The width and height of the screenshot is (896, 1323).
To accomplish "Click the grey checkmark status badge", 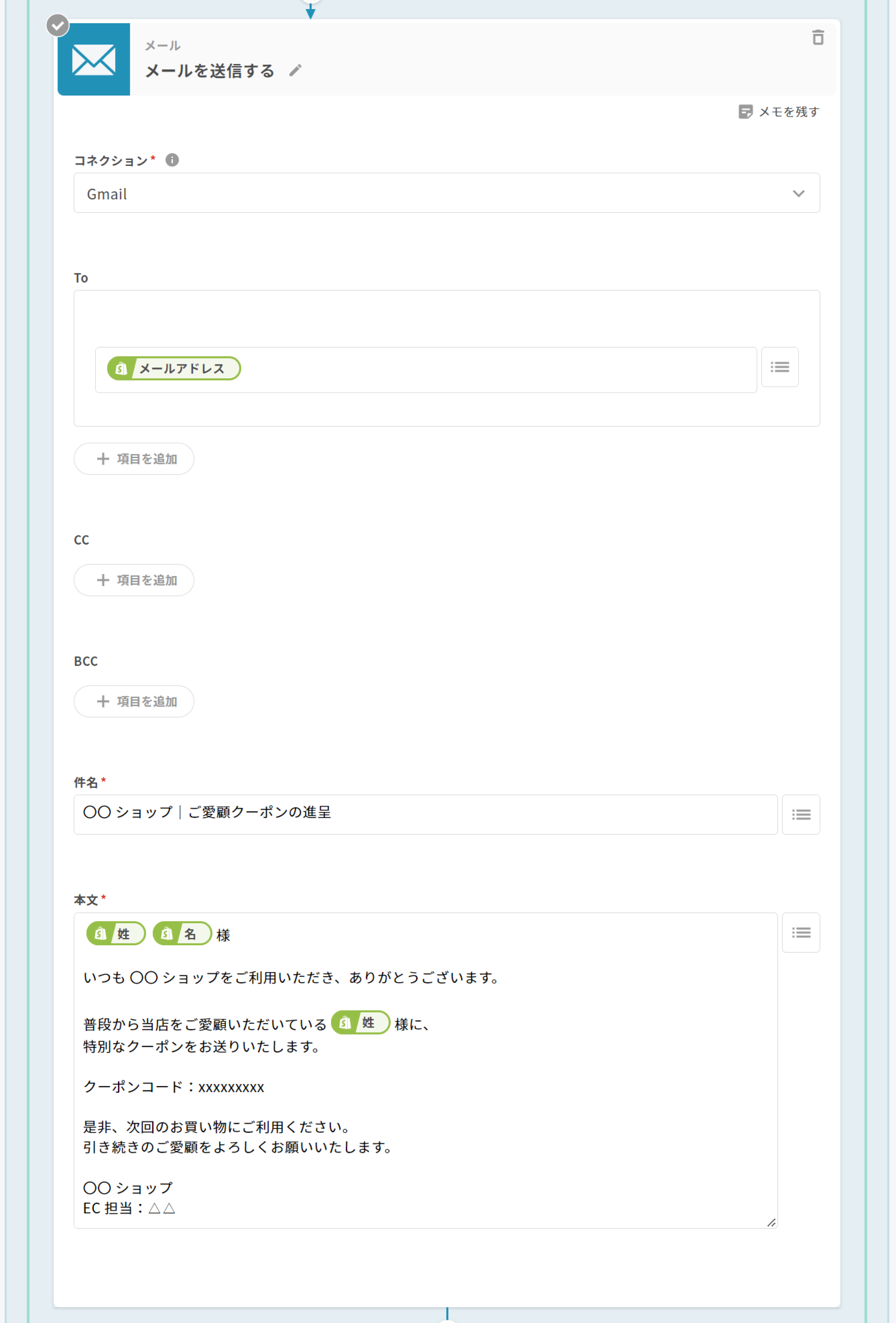I will tap(57, 26).
